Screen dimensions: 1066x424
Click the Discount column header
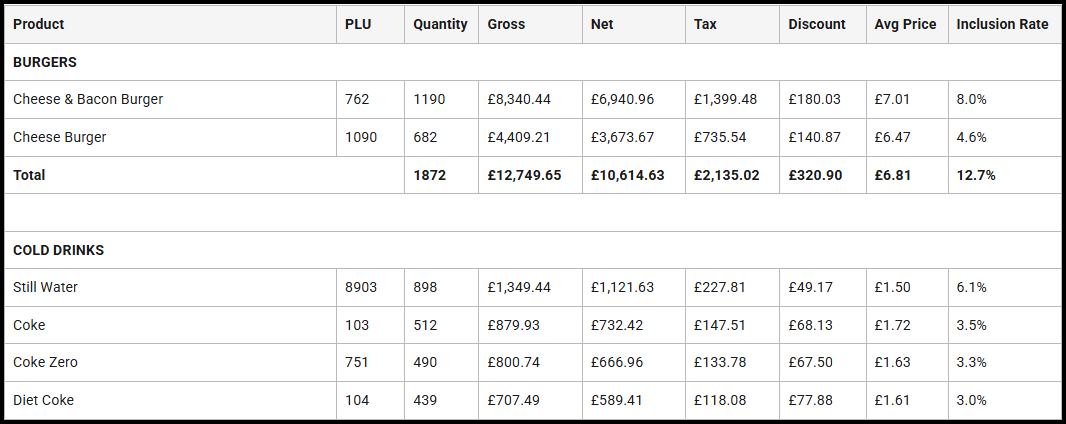(x=816, y=24)
